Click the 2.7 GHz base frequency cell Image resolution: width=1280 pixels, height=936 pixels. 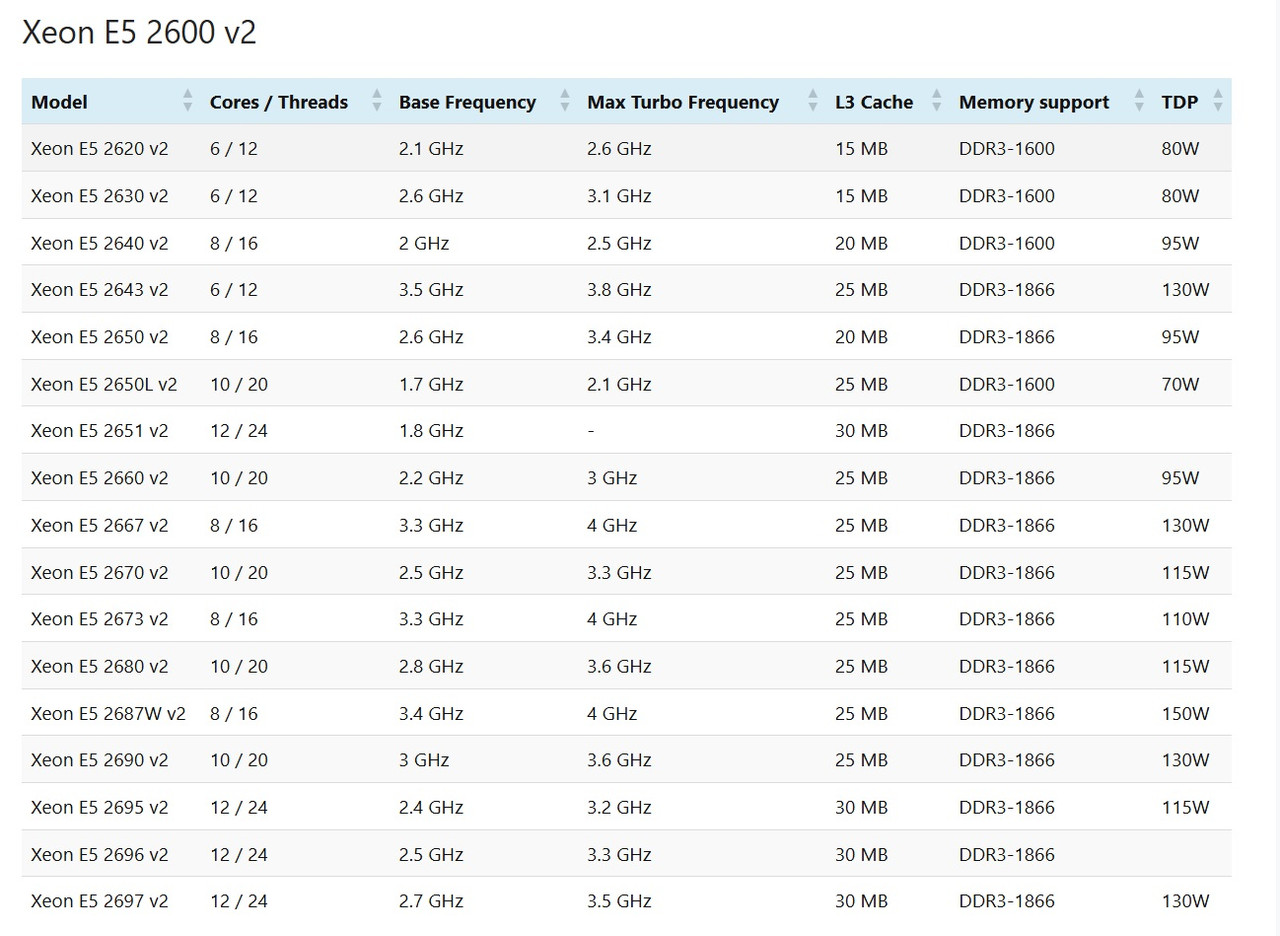pyautogui.click(x=431, y=901)
